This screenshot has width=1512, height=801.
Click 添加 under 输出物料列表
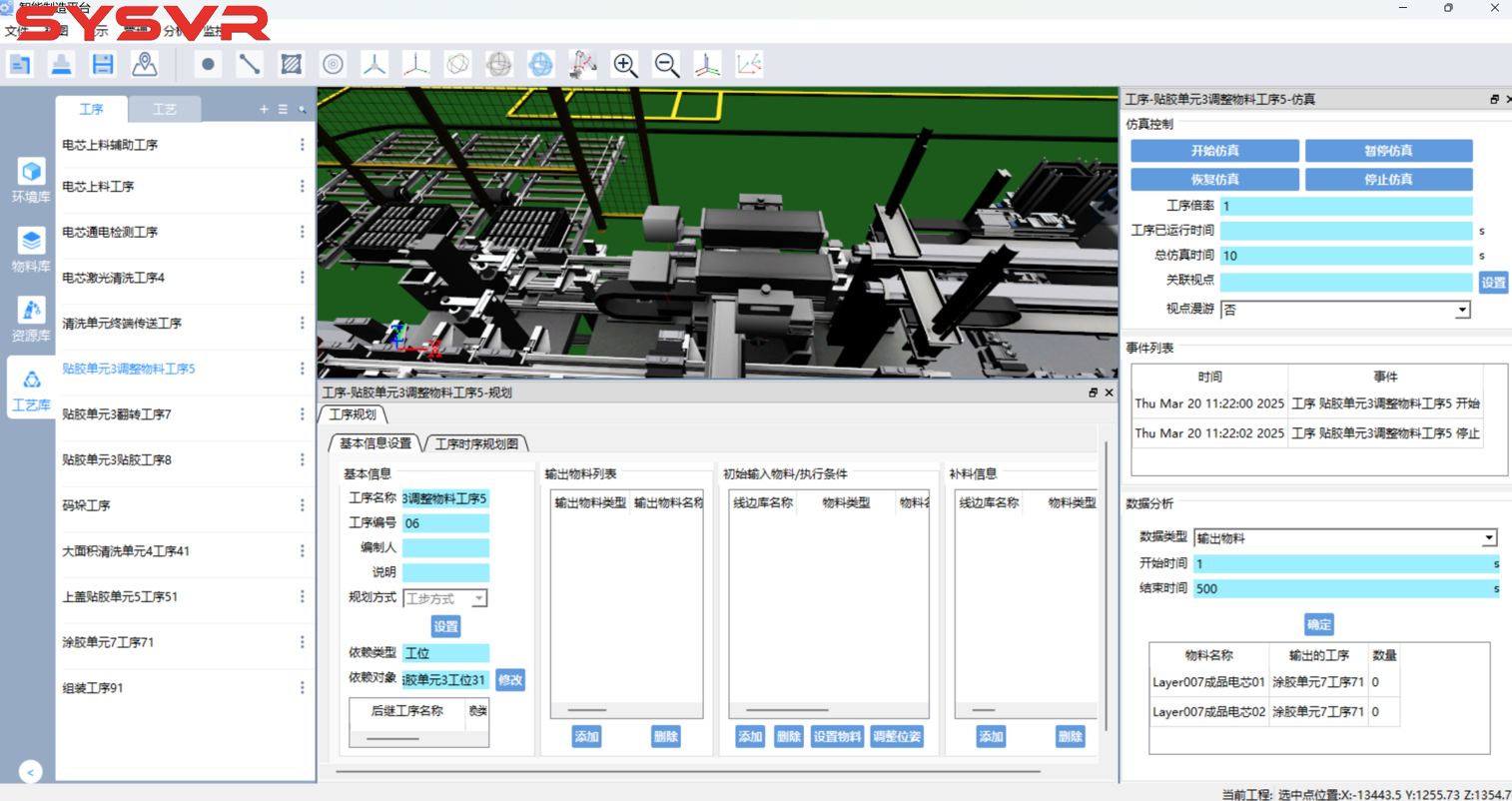(x=586, y=737)
